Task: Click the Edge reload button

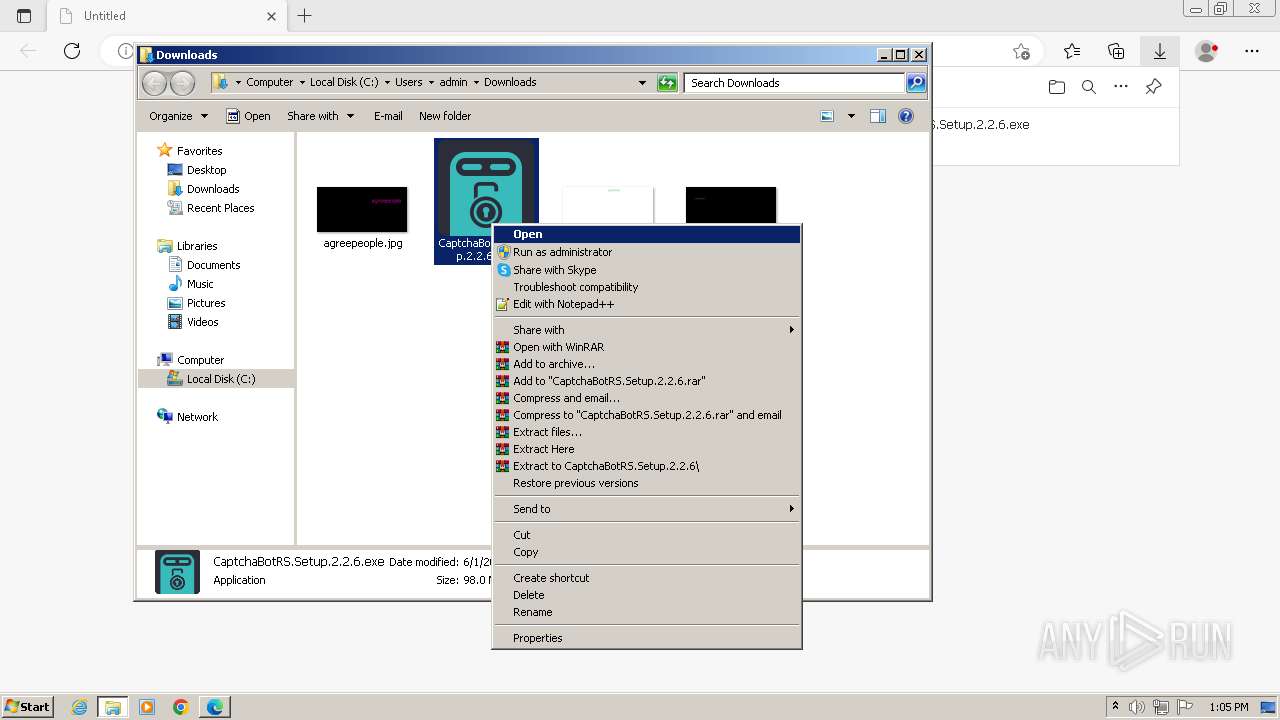Action: [x=71, y=51]
